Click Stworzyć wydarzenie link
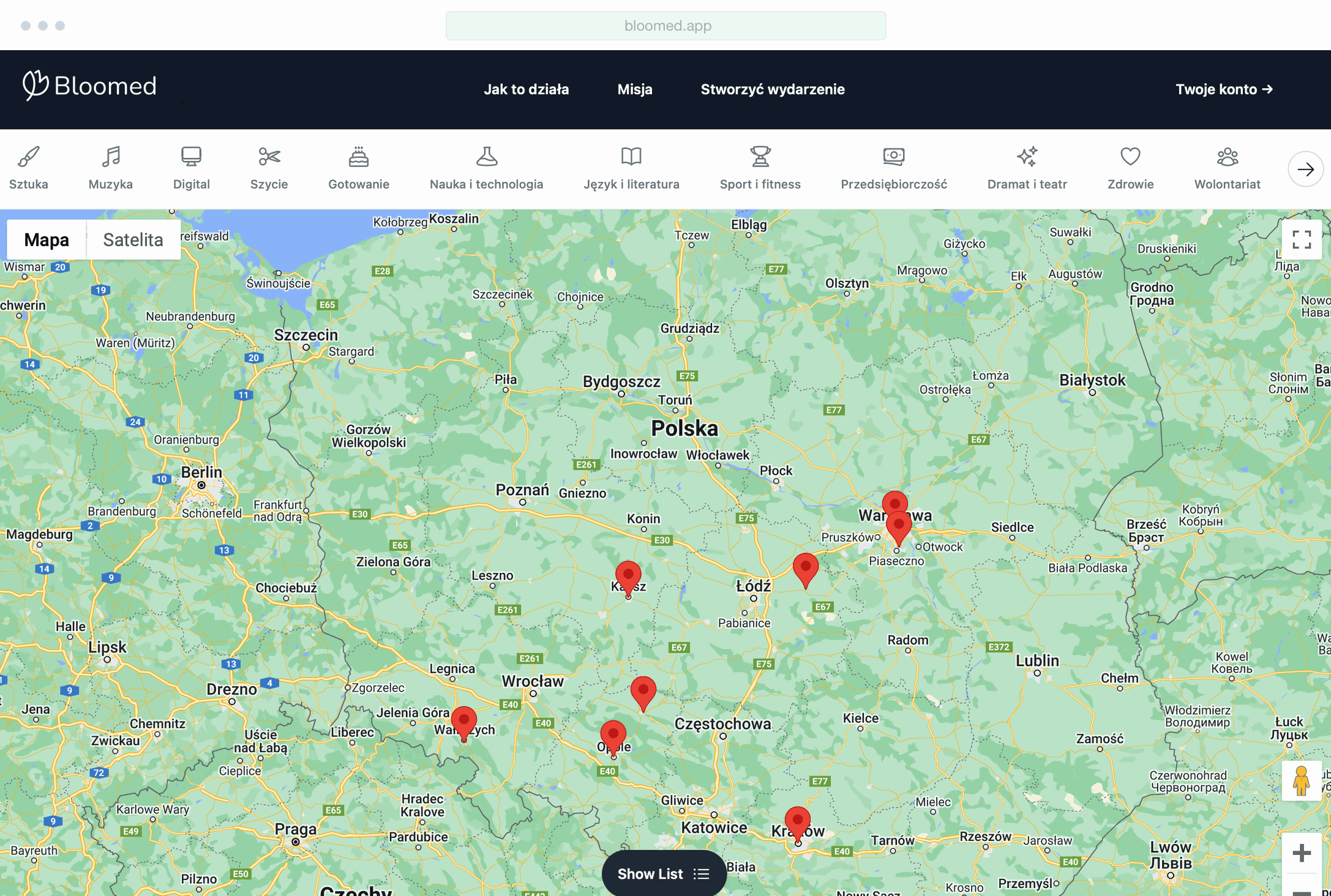 click(x=772, y=89)
